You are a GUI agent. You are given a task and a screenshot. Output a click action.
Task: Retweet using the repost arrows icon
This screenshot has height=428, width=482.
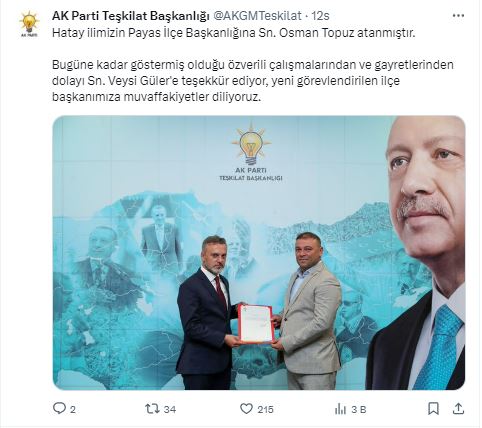pyautogui.click(x=152, y=409)
